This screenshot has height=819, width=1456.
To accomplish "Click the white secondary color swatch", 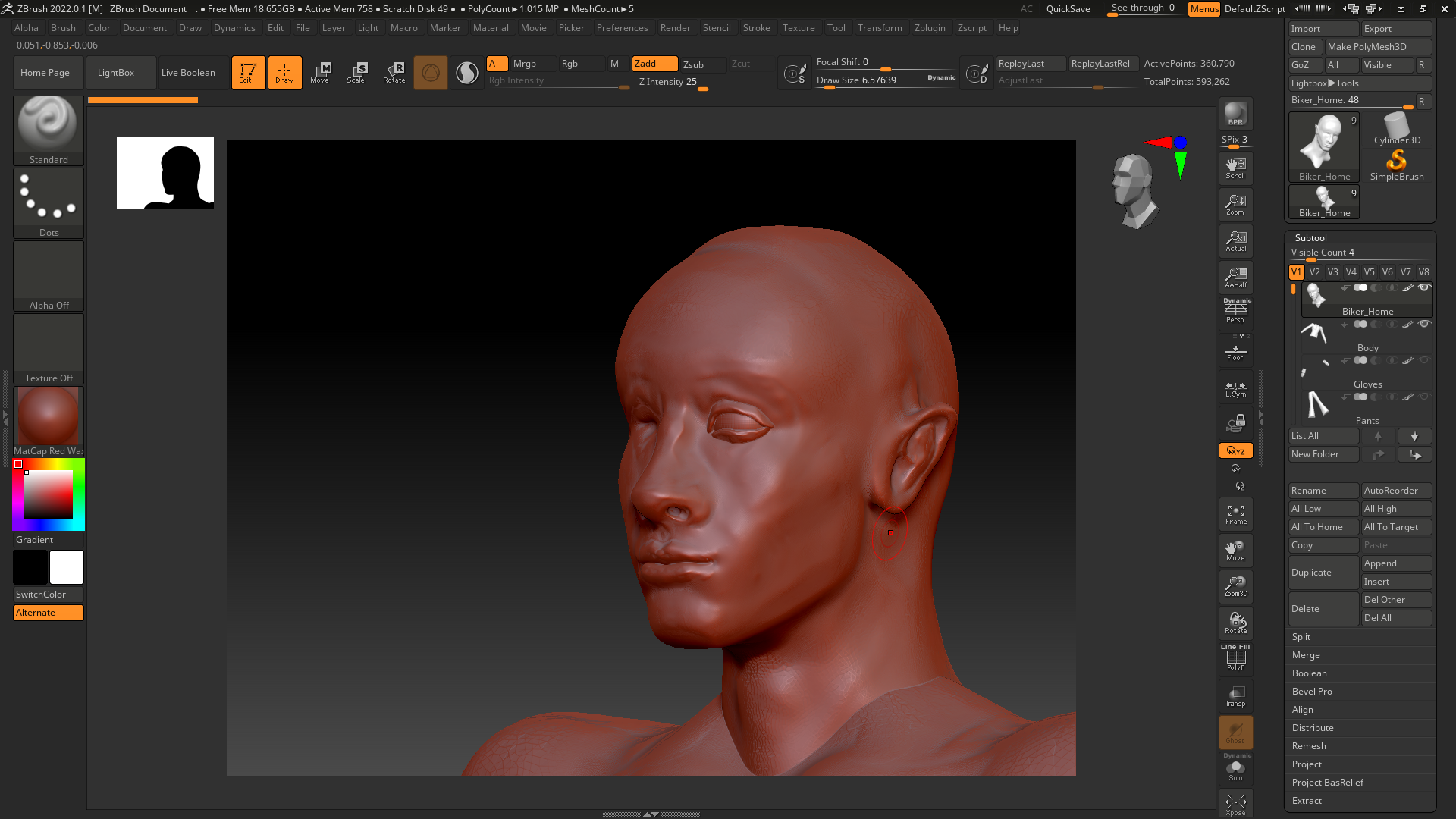I will (x=67, y=567).
